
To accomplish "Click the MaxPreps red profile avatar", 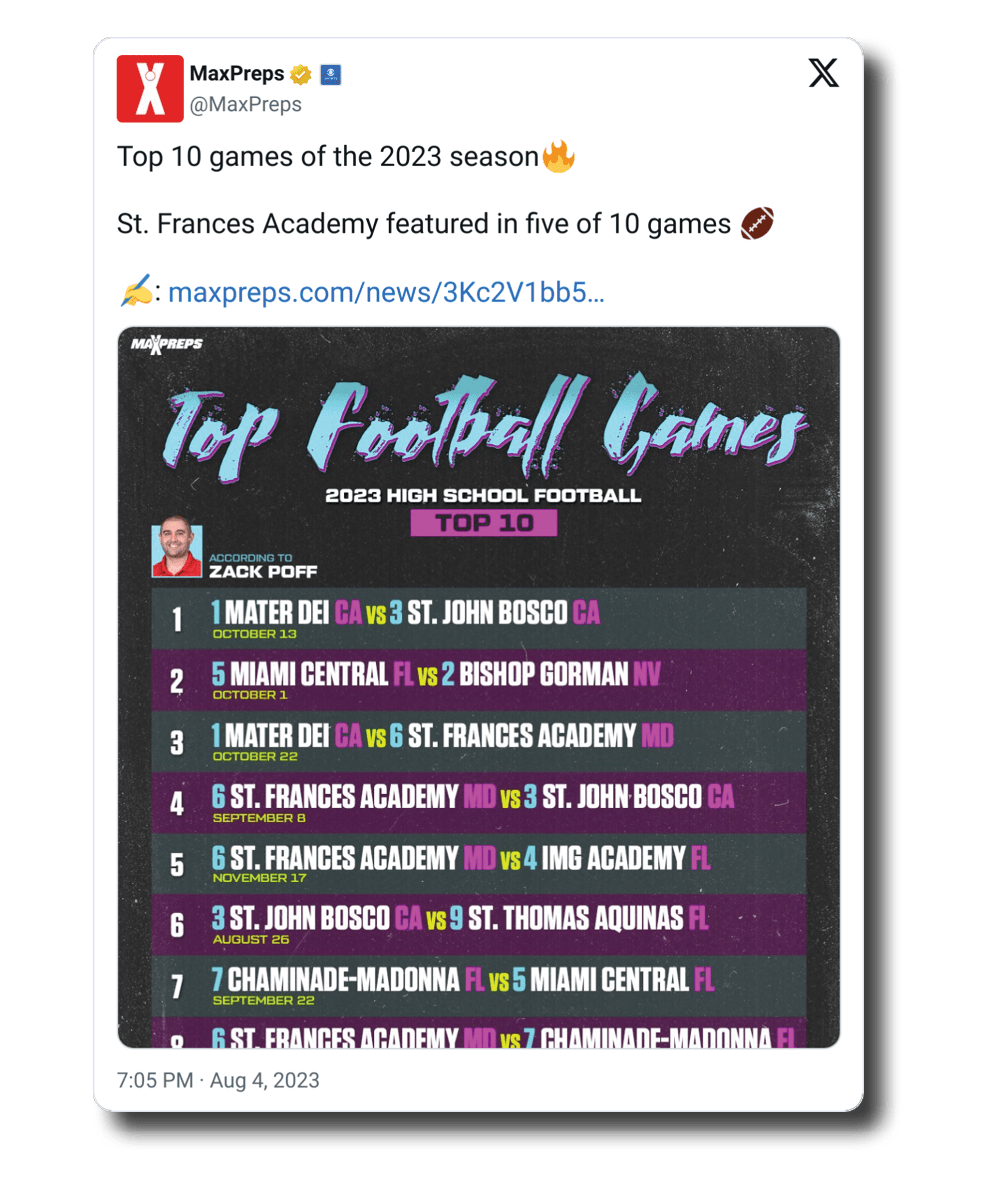I will 150,88.
